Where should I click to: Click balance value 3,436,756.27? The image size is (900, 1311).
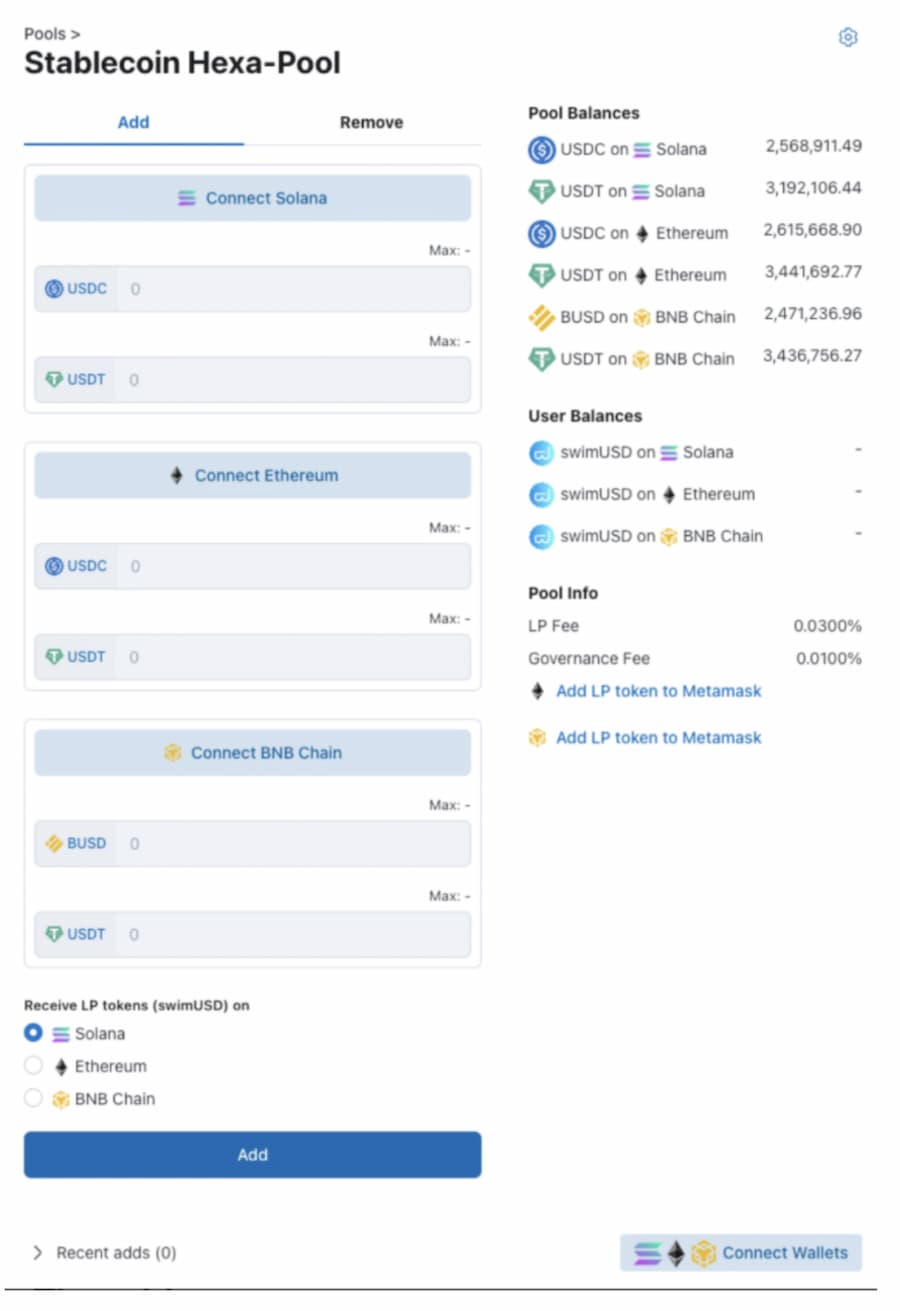812,356
